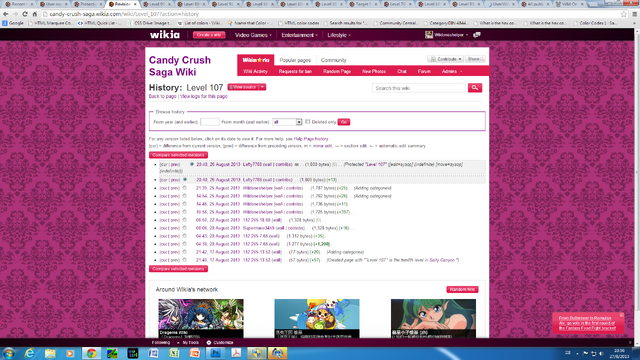
Task: Expand My Tools in bottom toolbar
Action: (x=188, y=343)
